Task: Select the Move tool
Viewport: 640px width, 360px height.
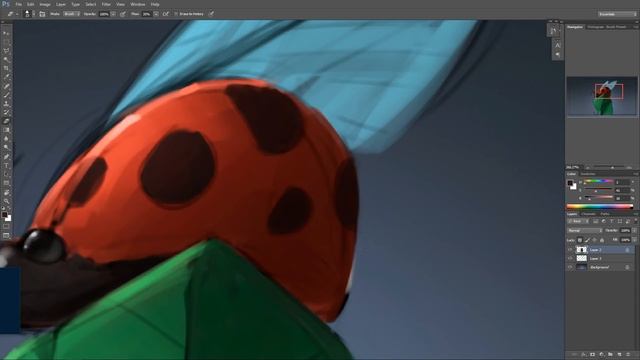Action: pyautogui.click(x=6, y=33)
